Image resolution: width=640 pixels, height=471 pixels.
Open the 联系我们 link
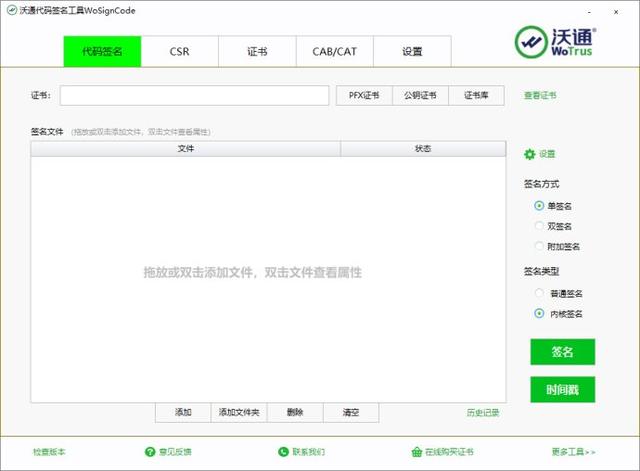pyautogui.click(x=309, y=452)
